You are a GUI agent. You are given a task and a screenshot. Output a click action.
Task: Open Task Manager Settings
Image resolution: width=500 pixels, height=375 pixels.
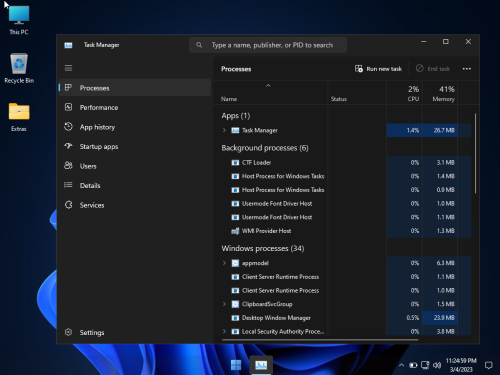click(135, 332)
